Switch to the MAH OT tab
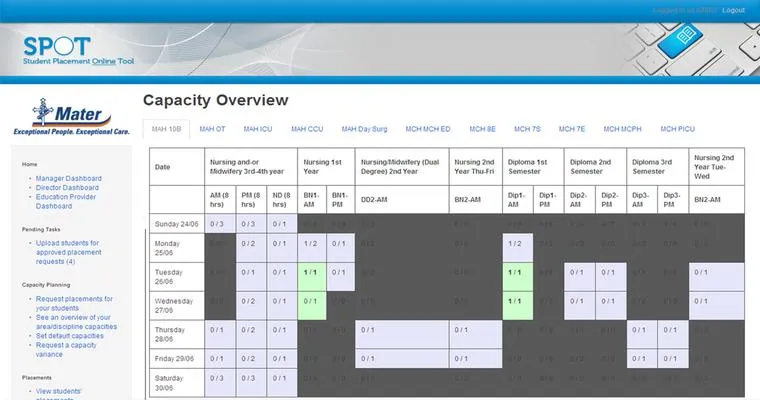760x400 pixels. (212, 129)
